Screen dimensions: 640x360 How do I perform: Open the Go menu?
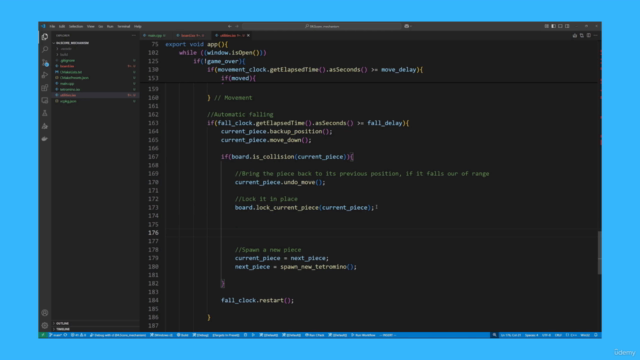click(x=100, y=26)
